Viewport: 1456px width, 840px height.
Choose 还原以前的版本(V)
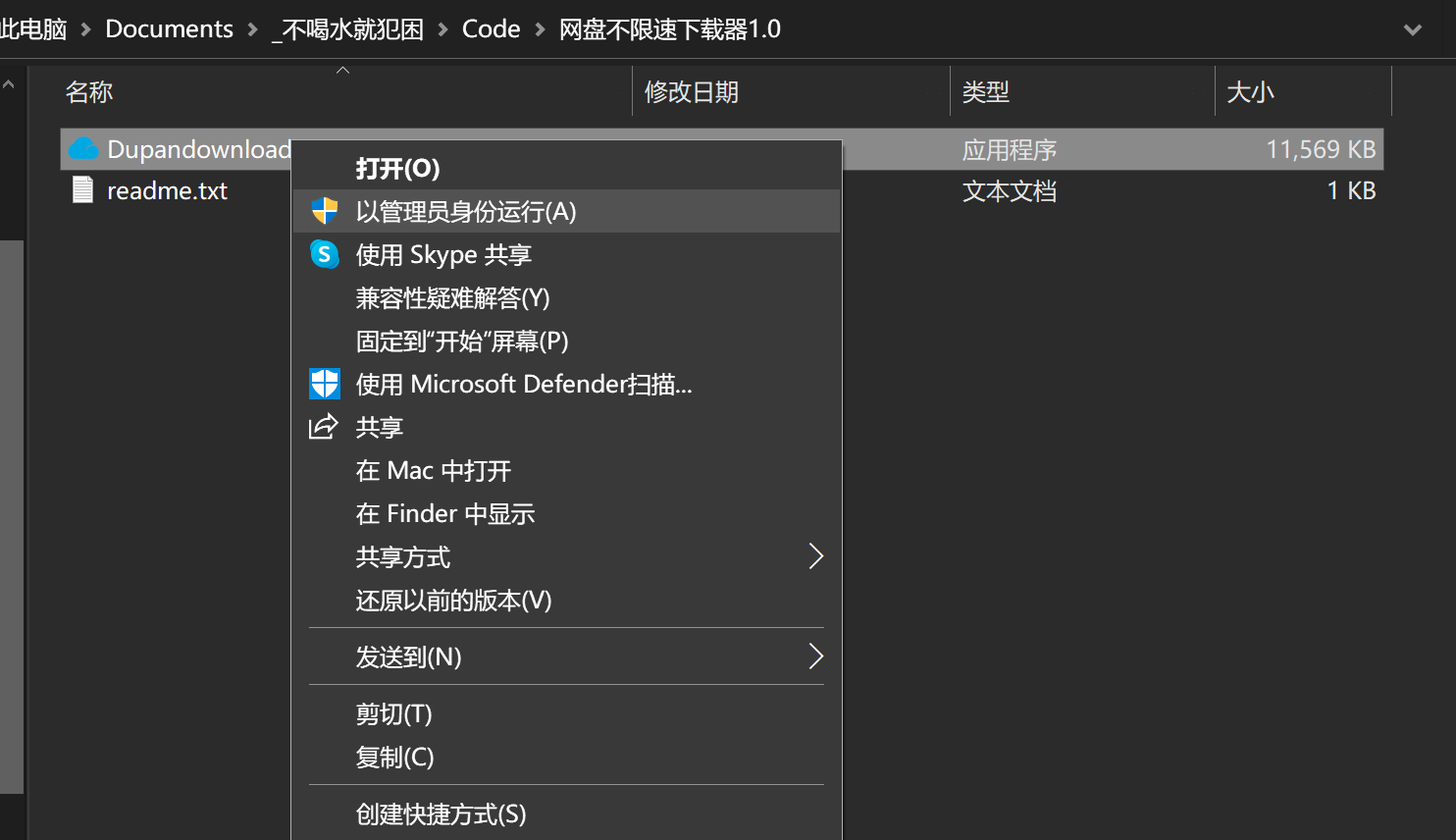pyautogui.click(x=453, y=601)
